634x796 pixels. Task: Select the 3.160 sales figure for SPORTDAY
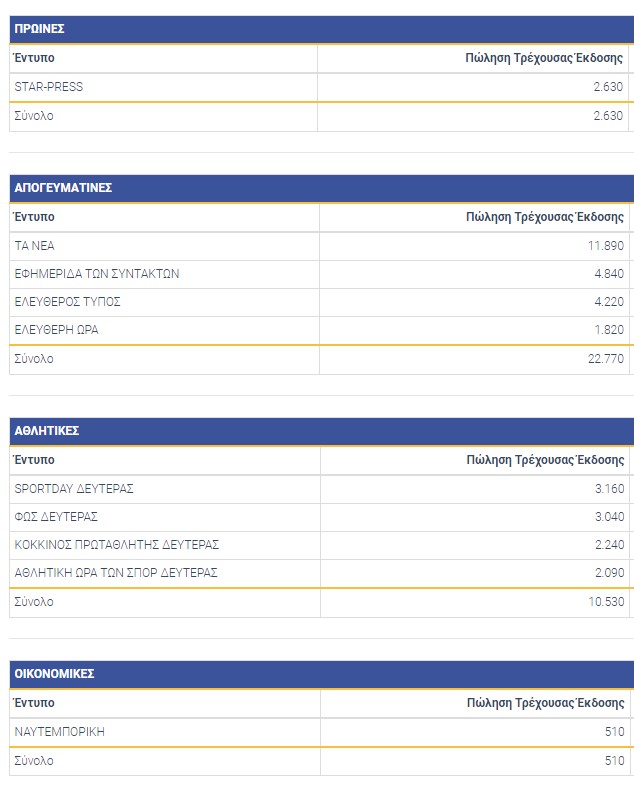coord(609,489)
